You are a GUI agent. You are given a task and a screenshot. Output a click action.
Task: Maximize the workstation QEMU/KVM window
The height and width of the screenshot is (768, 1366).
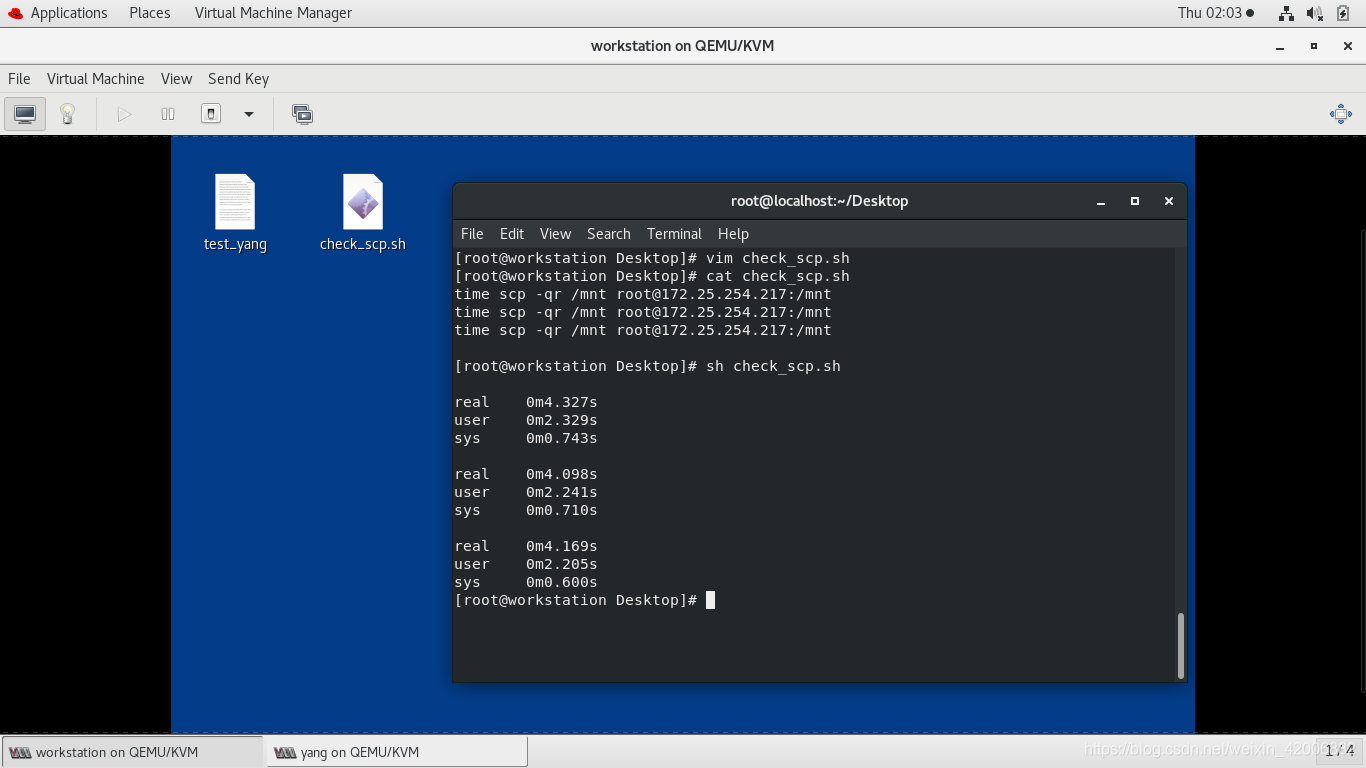pos(1314,46)
